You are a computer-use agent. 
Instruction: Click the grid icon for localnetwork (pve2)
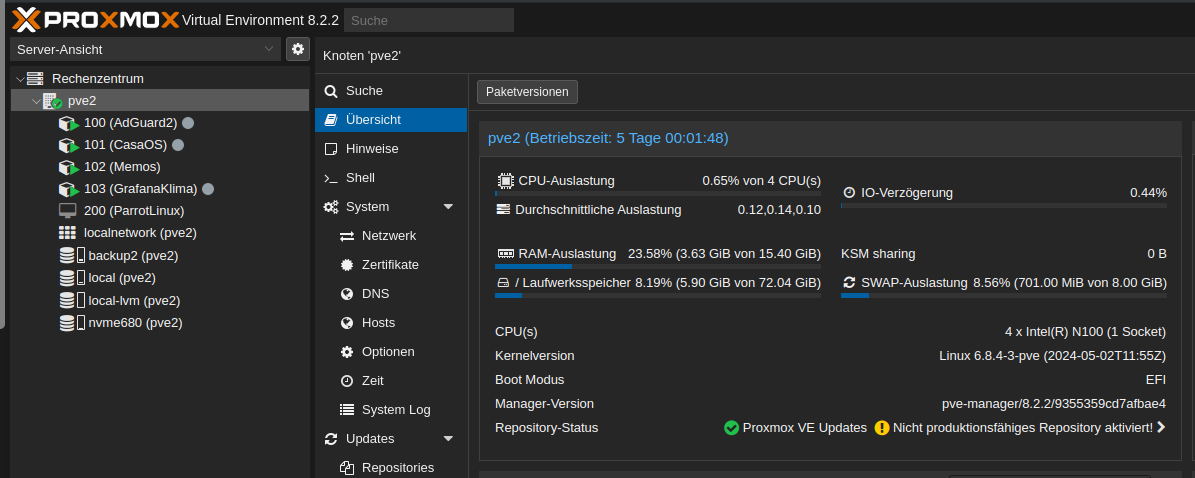pos(68,233)
